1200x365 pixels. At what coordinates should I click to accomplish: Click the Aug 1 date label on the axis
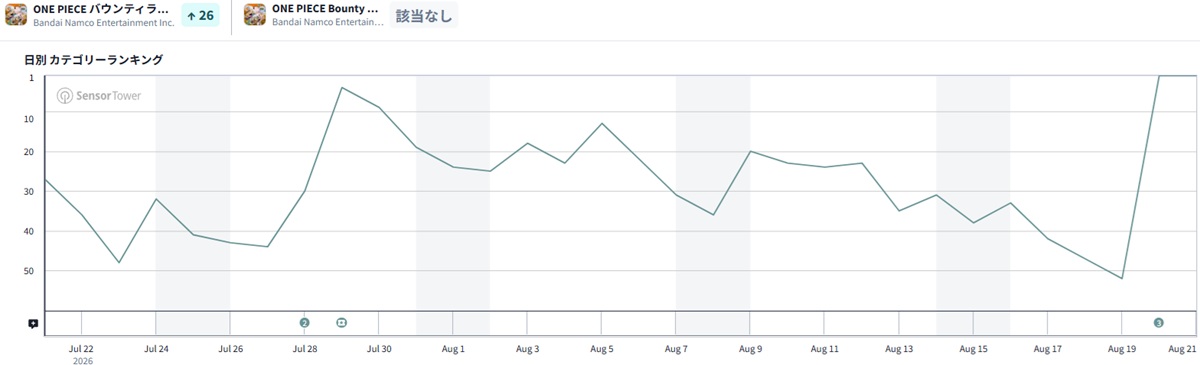click(x=453, y=349)
